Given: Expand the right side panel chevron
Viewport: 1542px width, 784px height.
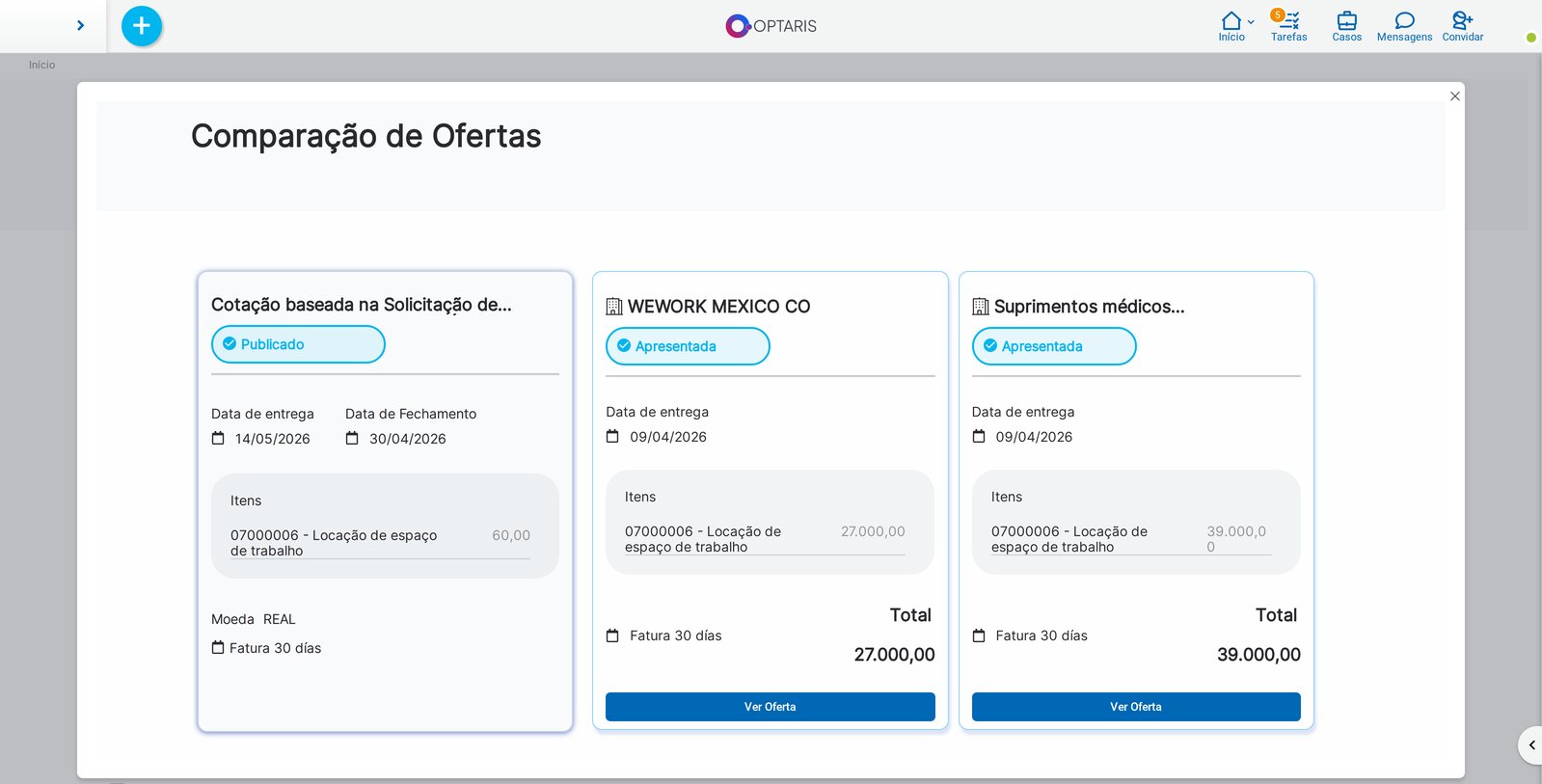Looking at the screenshot, I should [1531, 745].
